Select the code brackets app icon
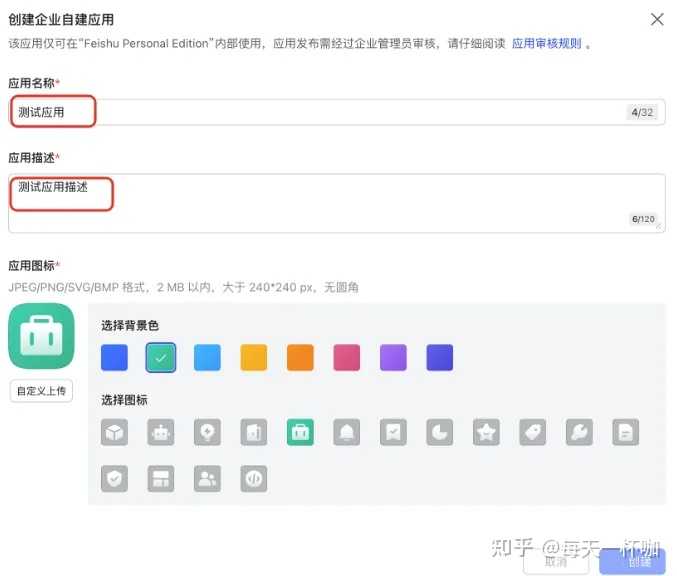This screenshot has height=576, width=677. coord(254,478)
